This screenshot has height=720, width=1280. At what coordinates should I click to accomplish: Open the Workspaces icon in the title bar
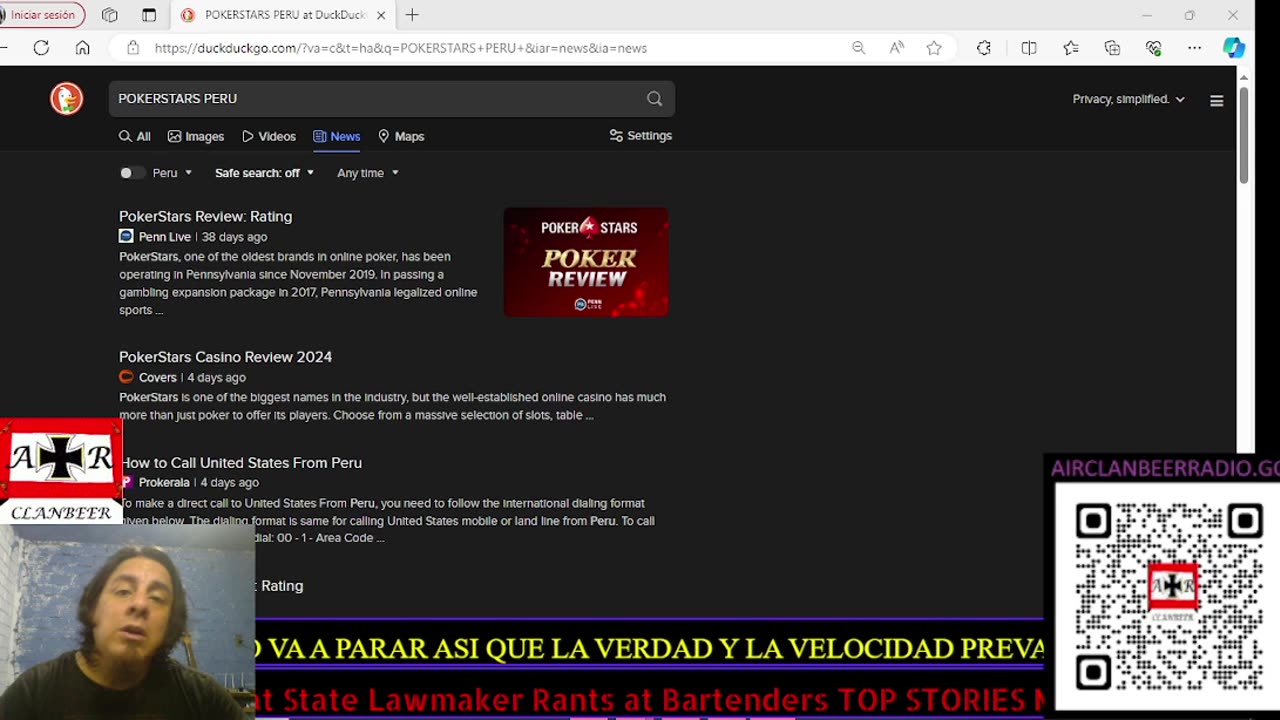pos(110,15)
